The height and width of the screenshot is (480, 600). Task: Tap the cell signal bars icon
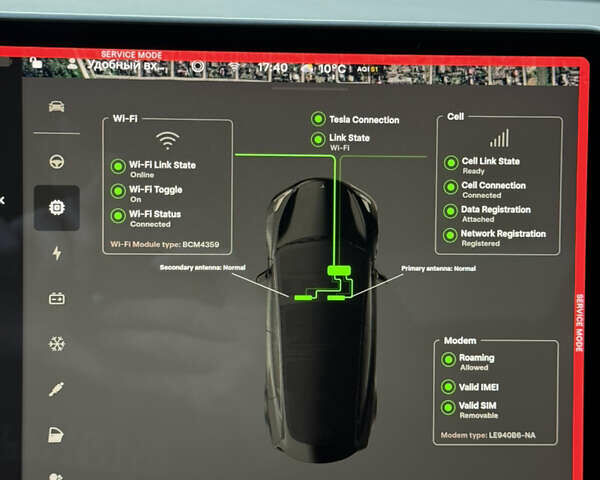coord(499,138)
